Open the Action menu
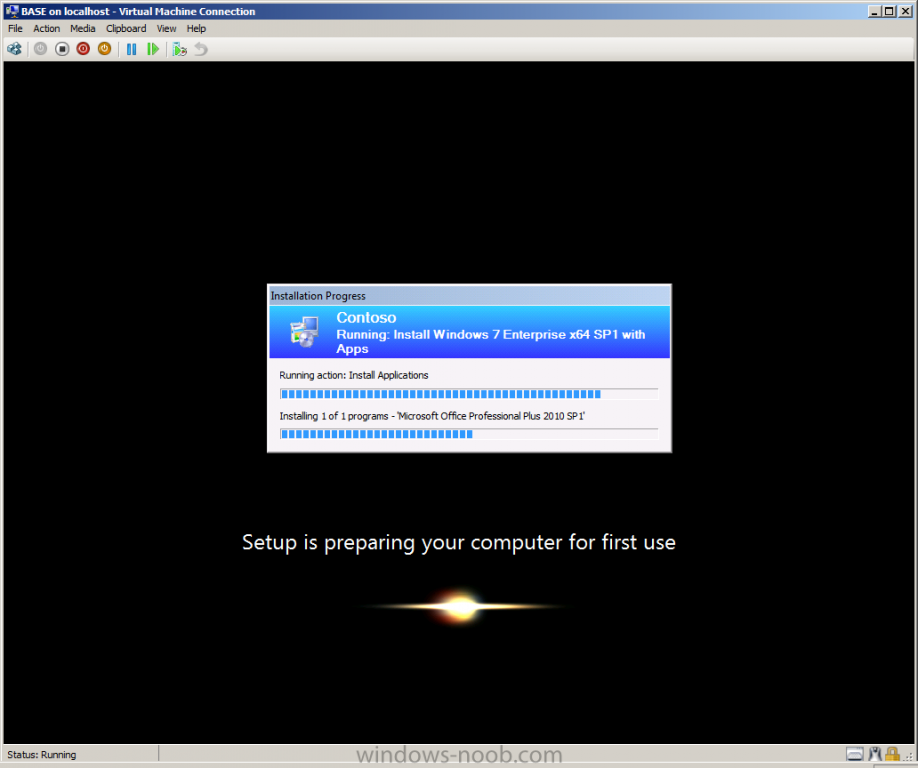Image resolution: width=918 pixels, height=768 pixels. (46, 29)
